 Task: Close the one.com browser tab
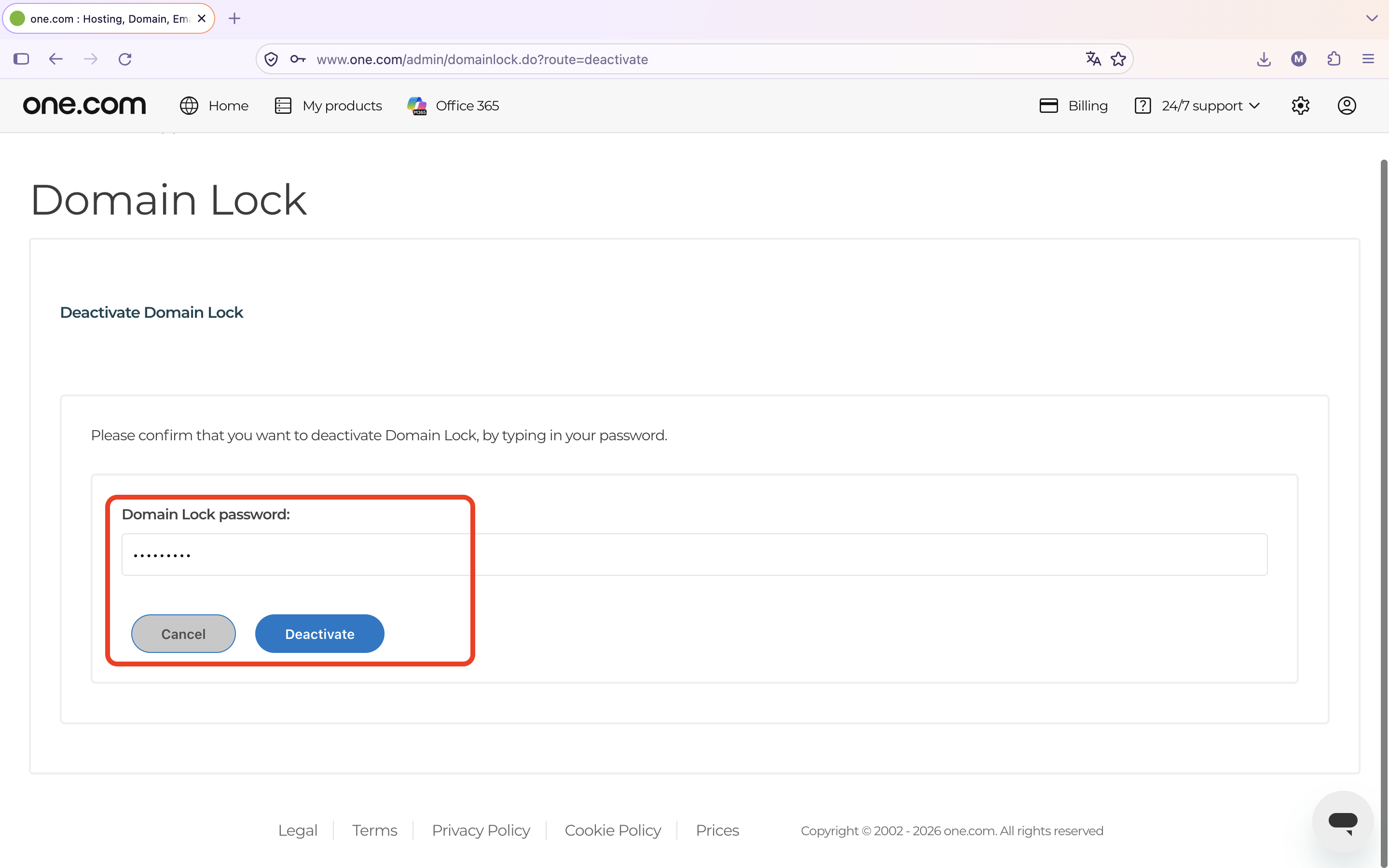(202, 18)
